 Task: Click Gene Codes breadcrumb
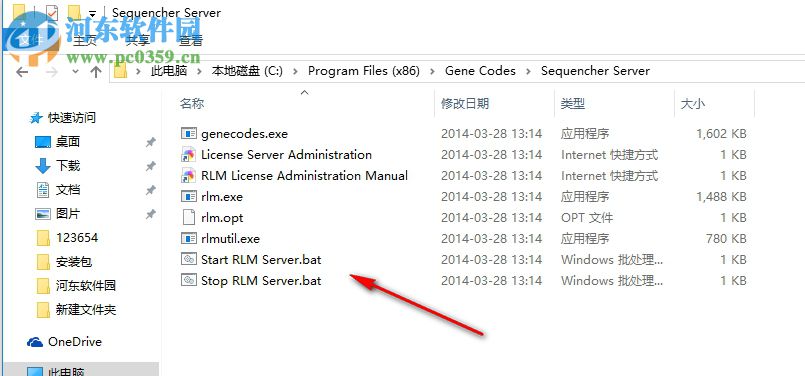pyautogui.click(x=480, y=71)
